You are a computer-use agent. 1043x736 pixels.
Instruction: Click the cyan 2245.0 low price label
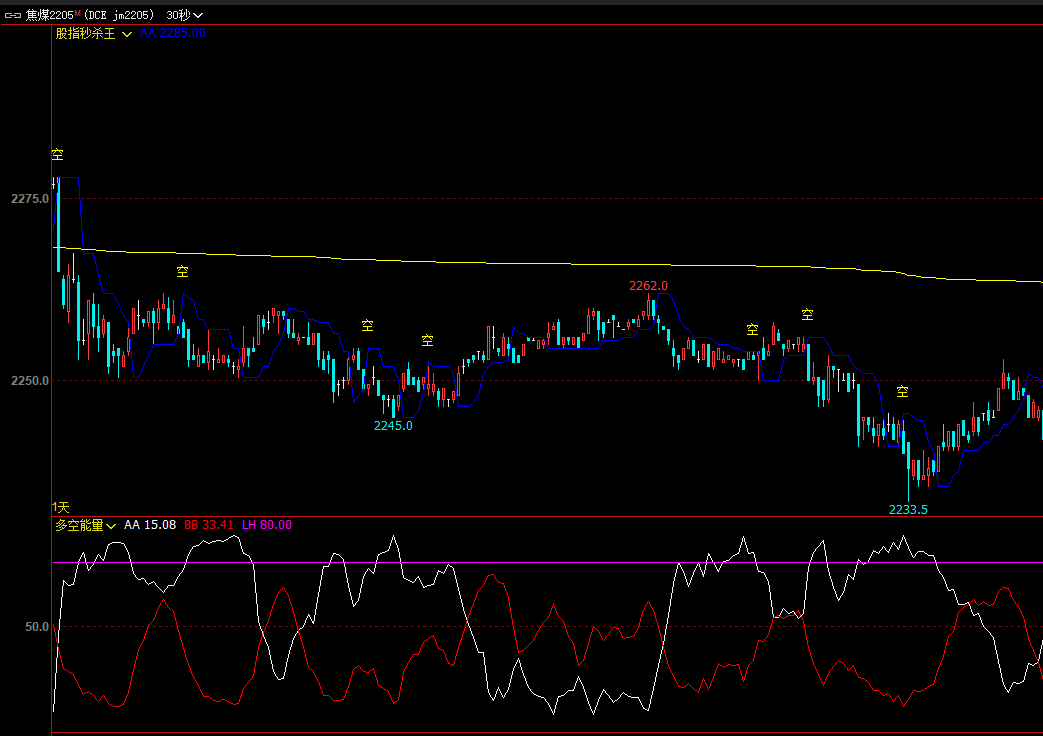tap(393, 425)
